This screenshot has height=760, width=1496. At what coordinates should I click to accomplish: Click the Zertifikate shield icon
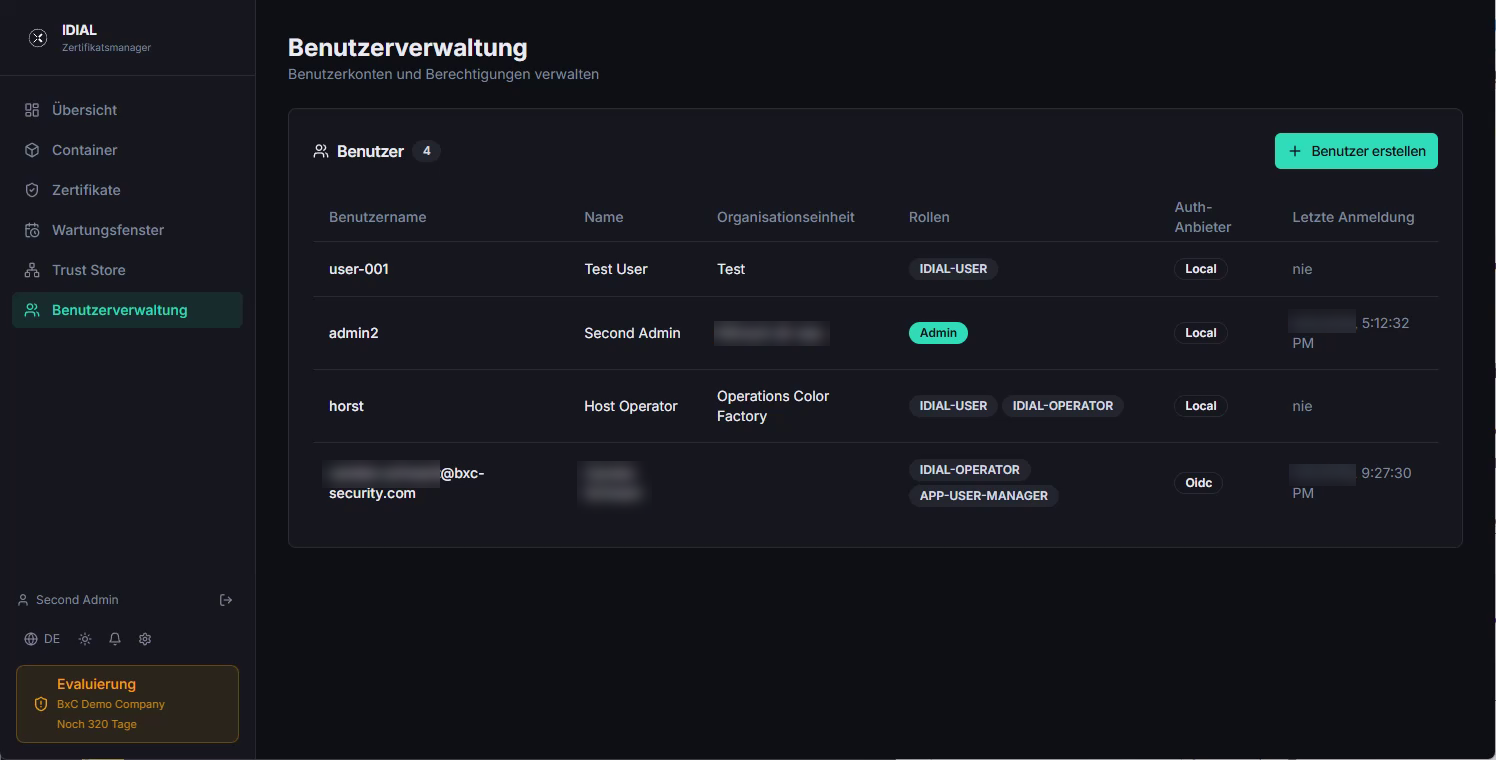click(32, 190)
